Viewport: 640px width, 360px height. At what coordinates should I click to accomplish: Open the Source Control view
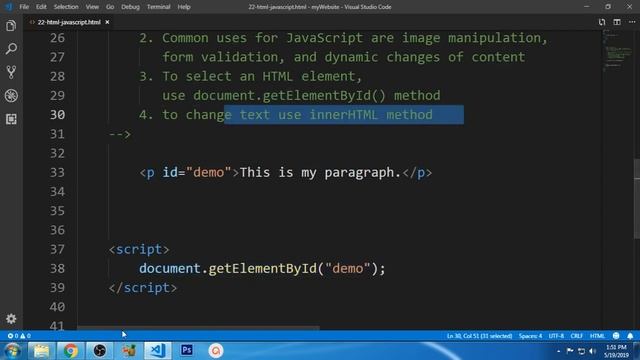point(11,72)
